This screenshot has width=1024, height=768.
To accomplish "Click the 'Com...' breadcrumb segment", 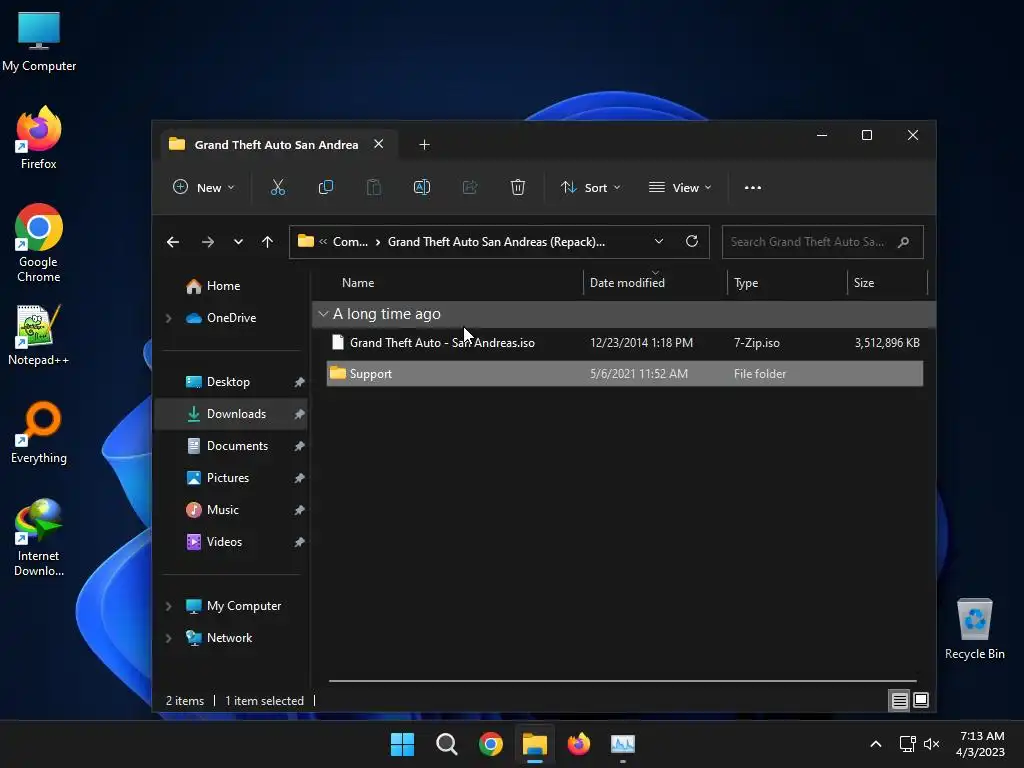I will click(x=350, y=242).
